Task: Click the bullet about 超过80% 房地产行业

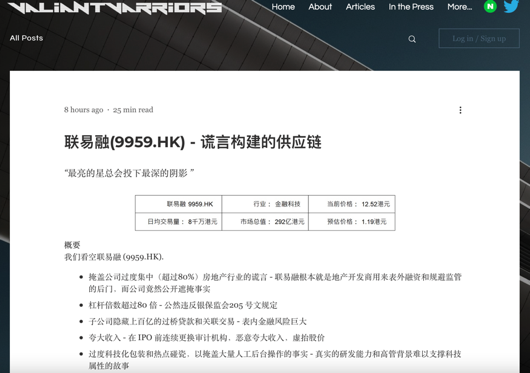Action: [275, 283]
